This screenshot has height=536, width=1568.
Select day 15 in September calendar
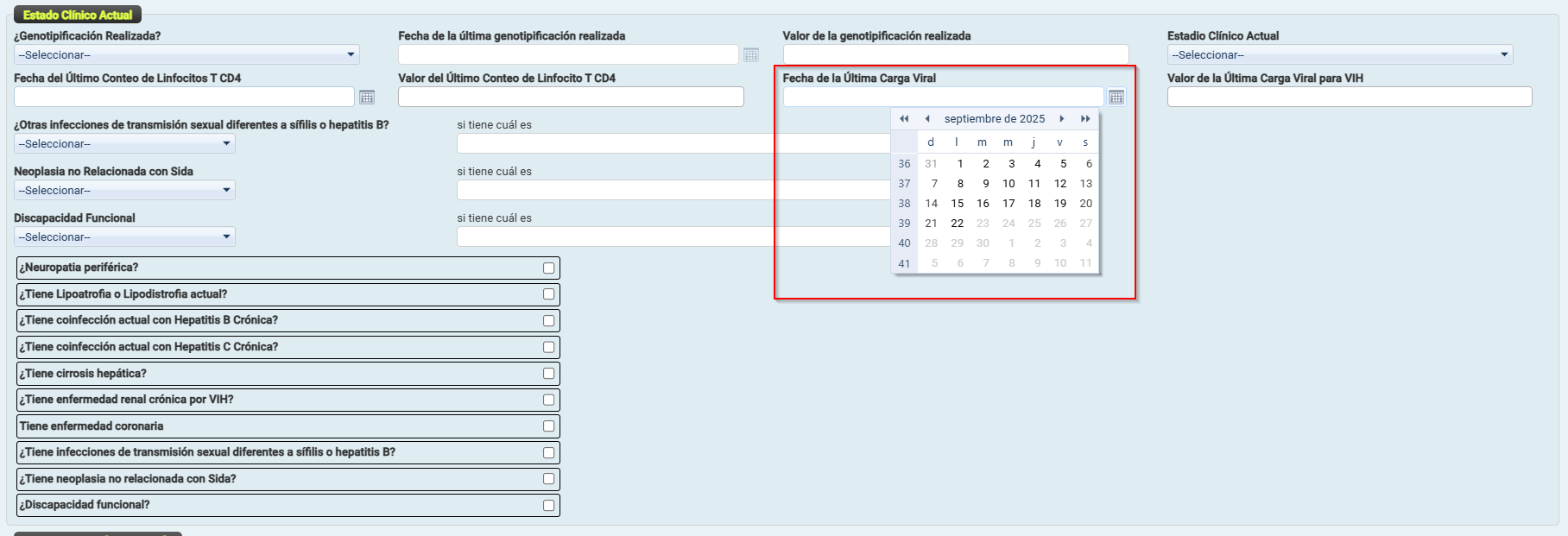click(958, 204)
